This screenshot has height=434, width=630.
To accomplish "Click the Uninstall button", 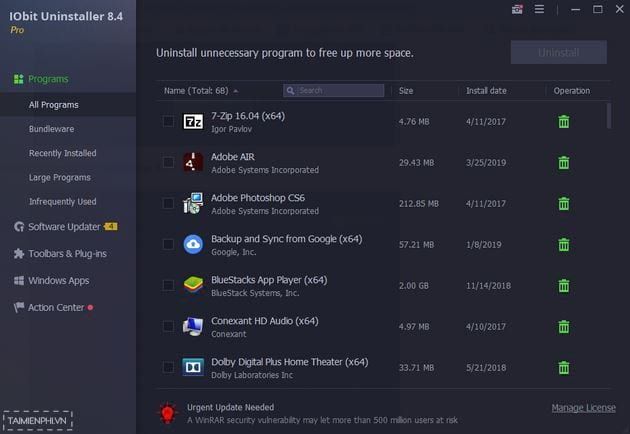I will [x=558, y=52].
